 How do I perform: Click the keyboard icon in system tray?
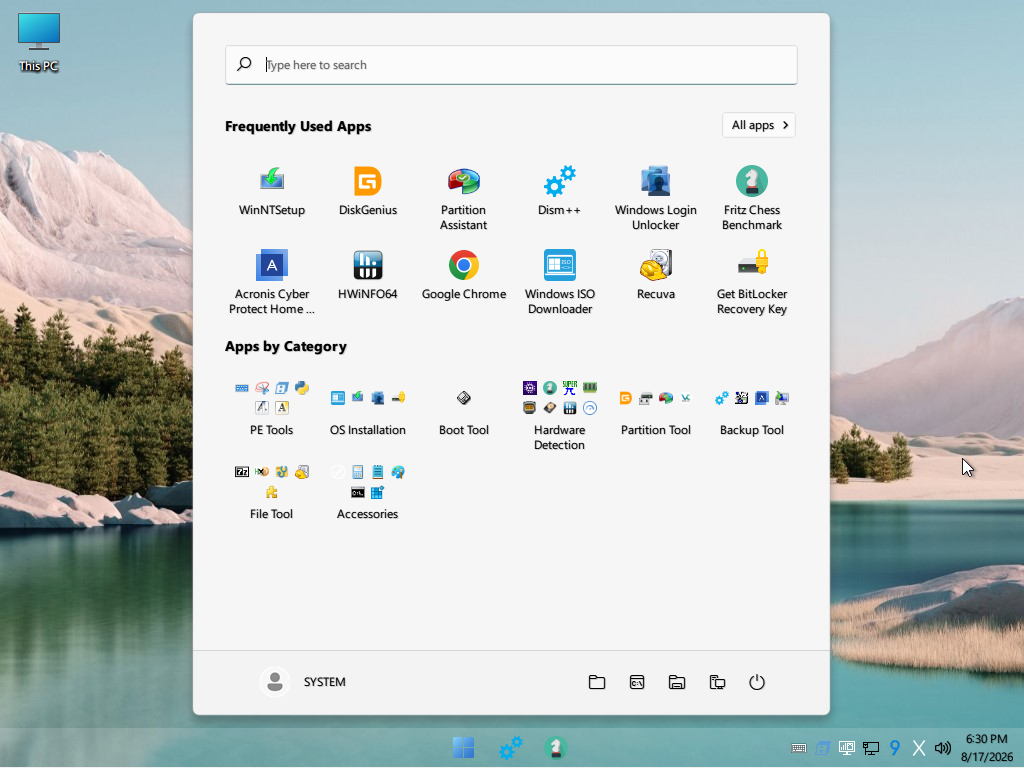(799, 748)
